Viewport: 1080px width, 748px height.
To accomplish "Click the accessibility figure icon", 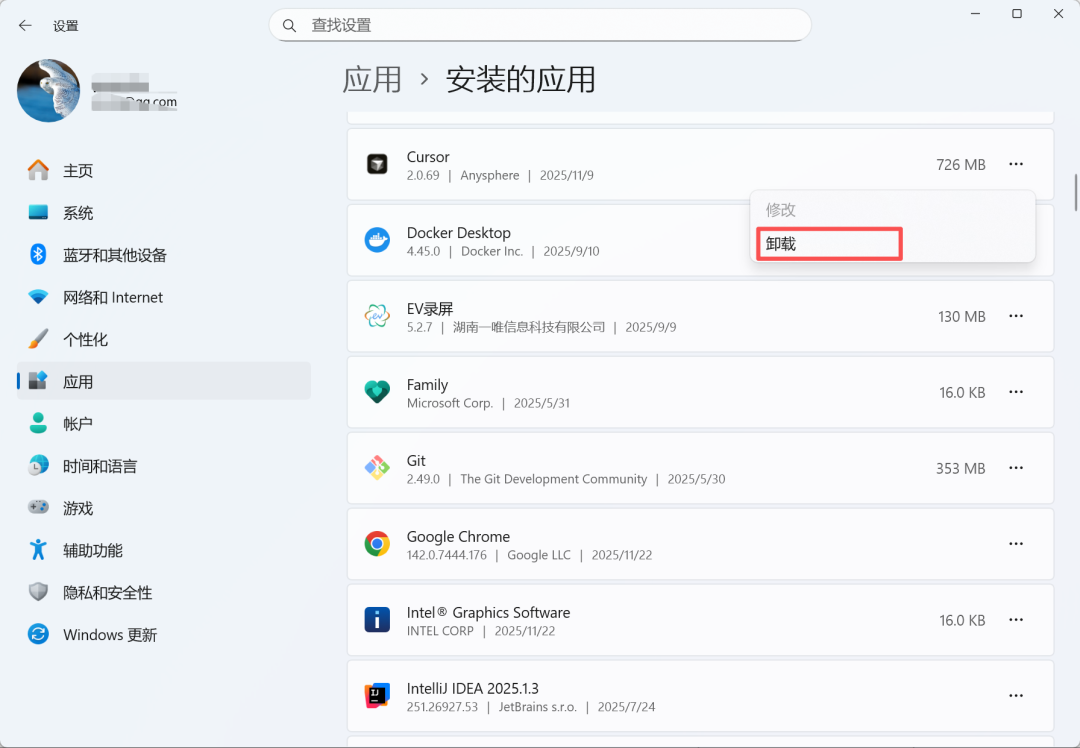I will coord(39,550).
